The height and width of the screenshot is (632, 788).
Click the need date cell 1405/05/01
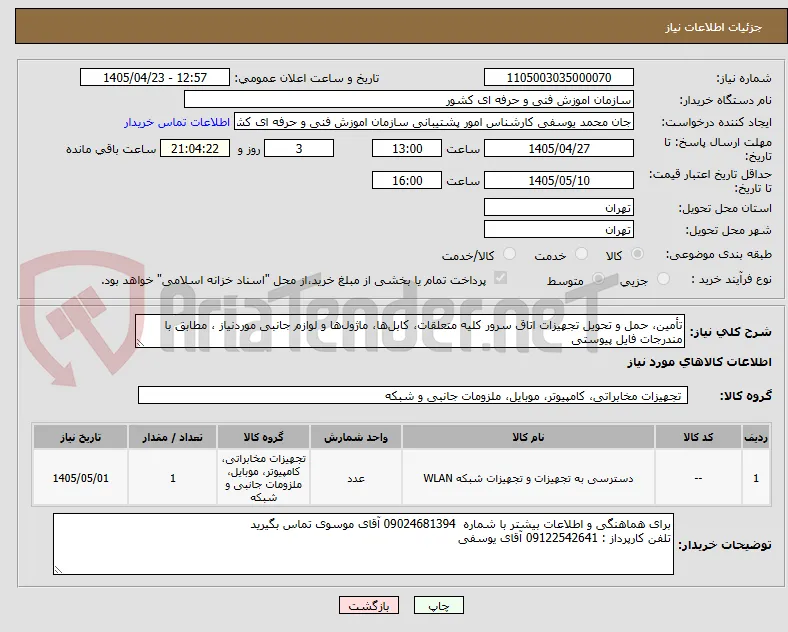tap(80, 478)
